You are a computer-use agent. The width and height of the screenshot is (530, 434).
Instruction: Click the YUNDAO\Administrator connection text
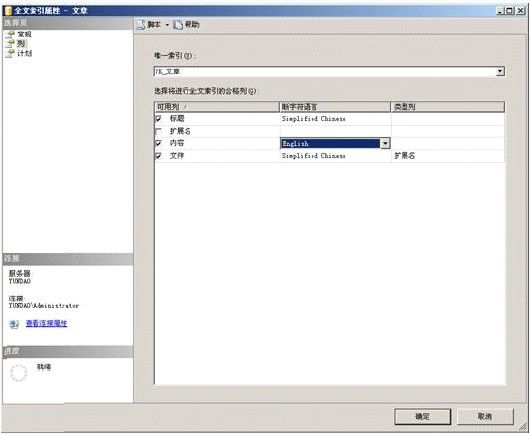coord(44,306)
